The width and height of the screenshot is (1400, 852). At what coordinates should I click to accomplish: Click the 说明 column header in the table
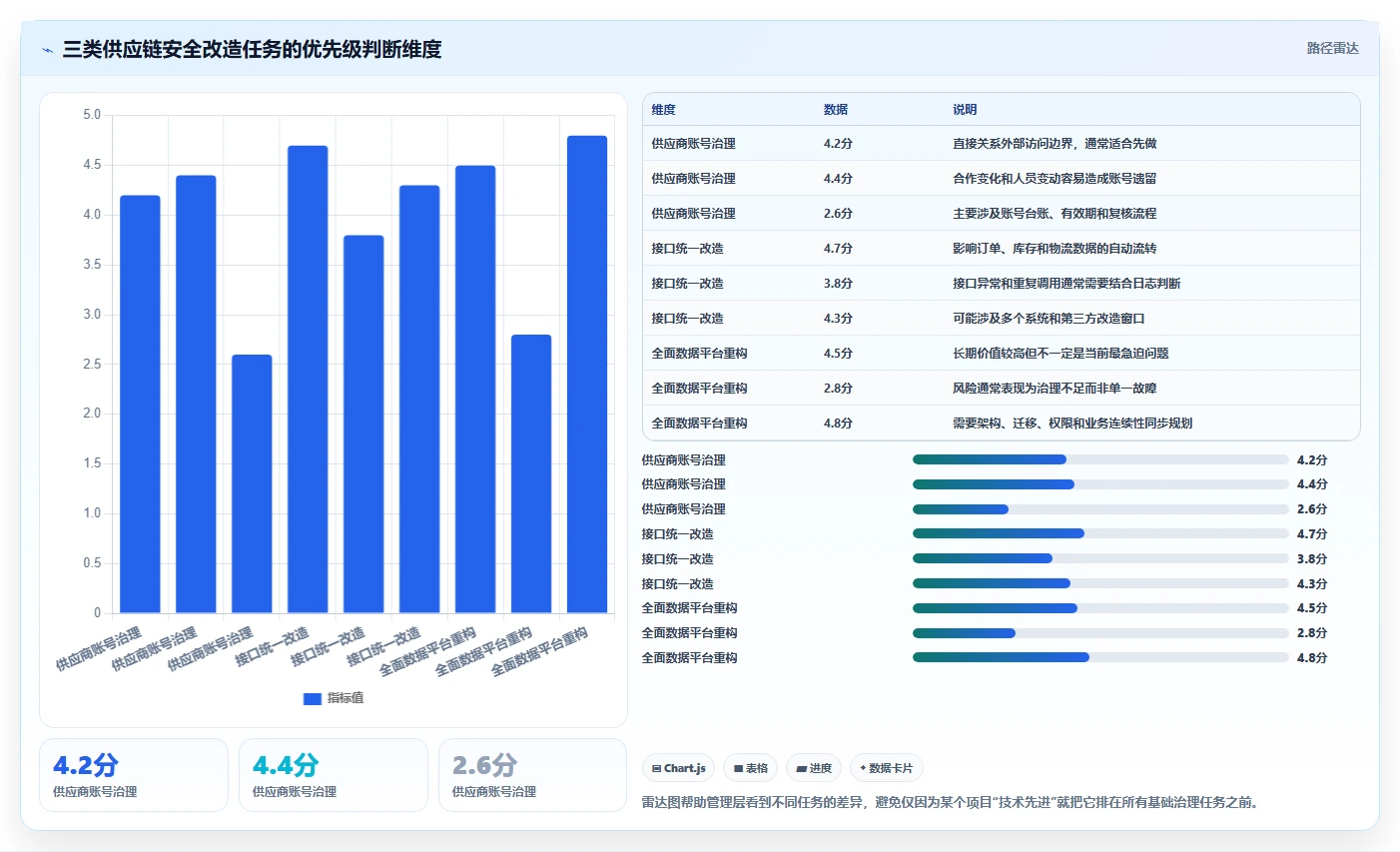[965, 110]
